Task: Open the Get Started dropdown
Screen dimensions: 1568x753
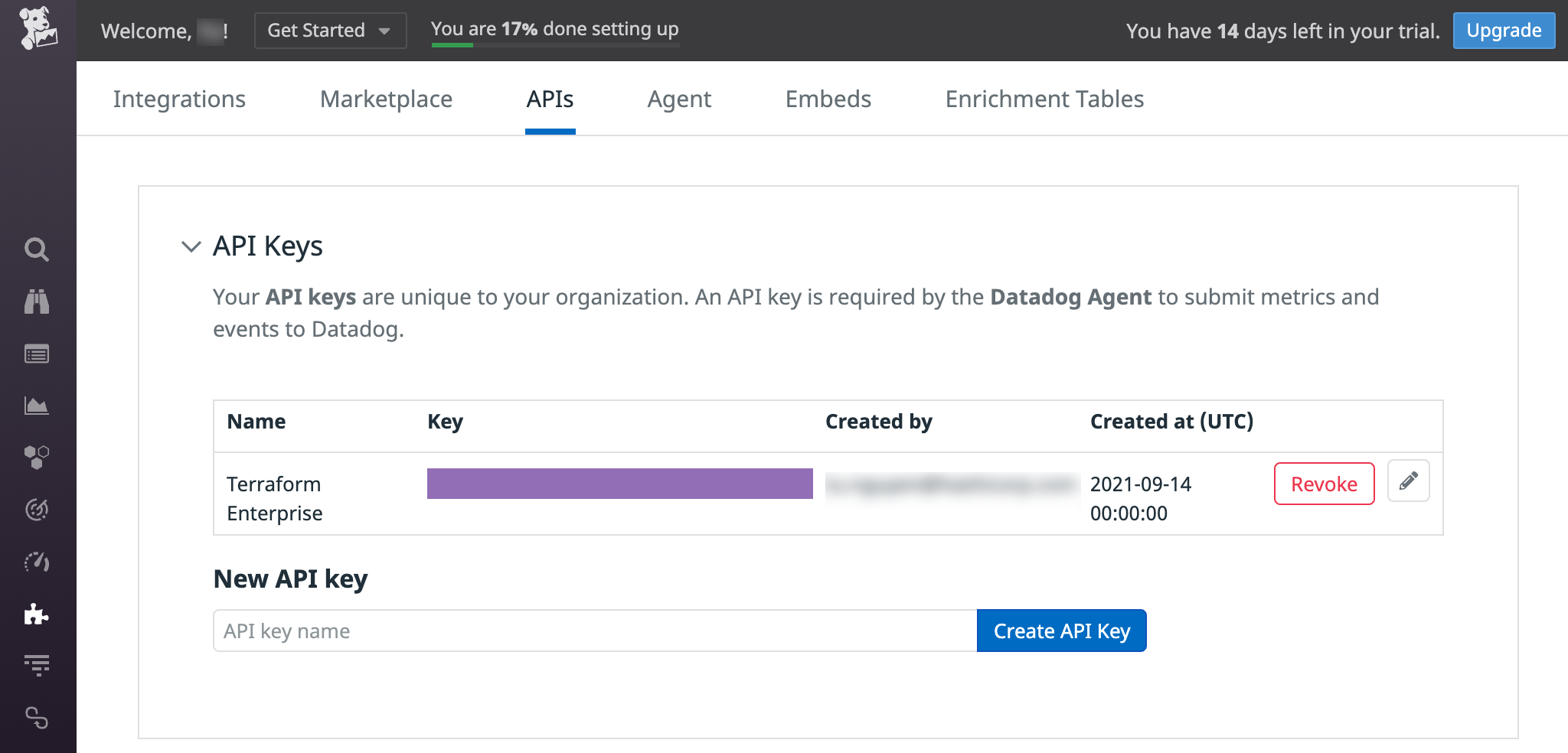Action: point(330,31)
